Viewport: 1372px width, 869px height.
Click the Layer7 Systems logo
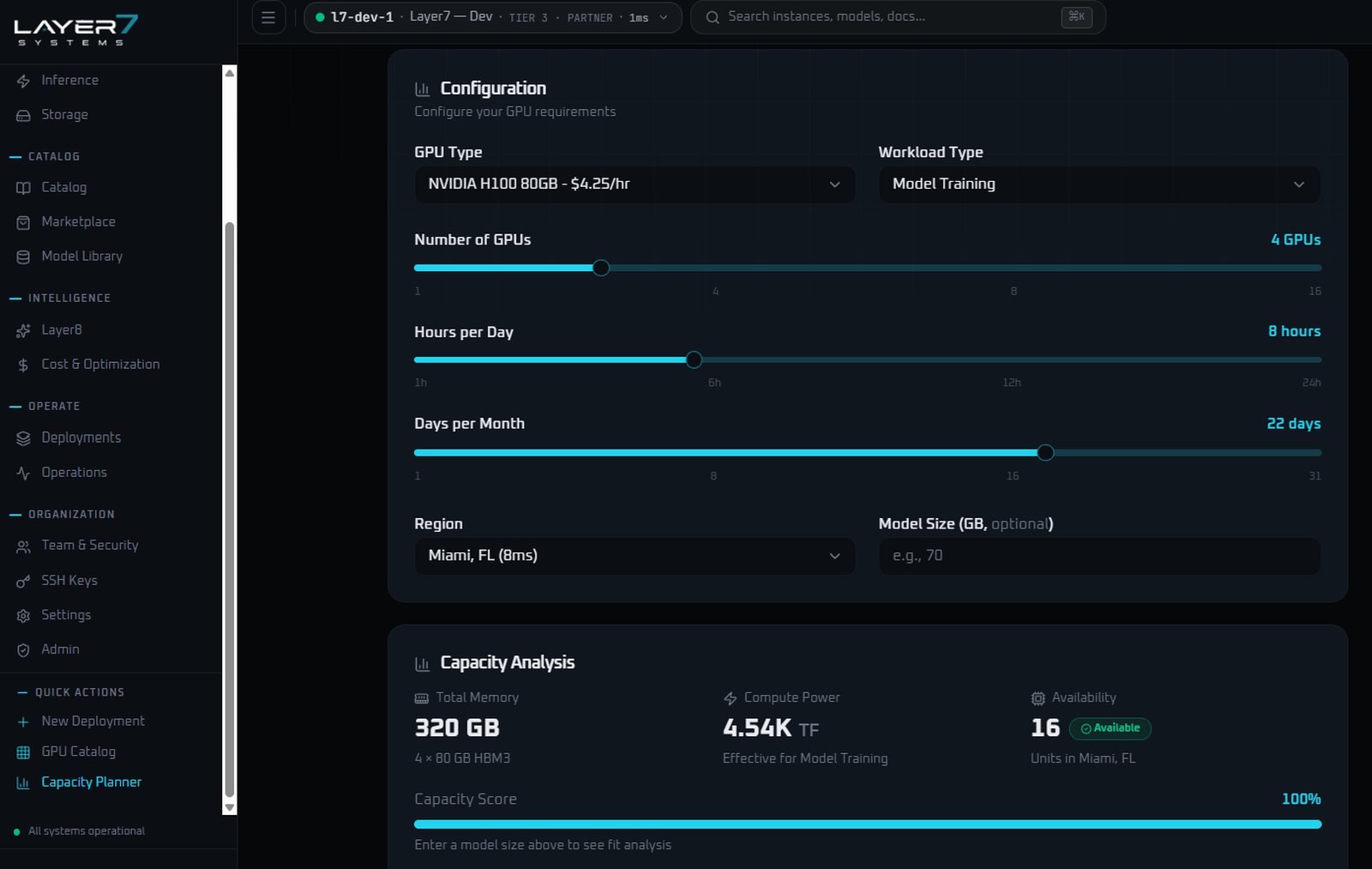point(75,30)
